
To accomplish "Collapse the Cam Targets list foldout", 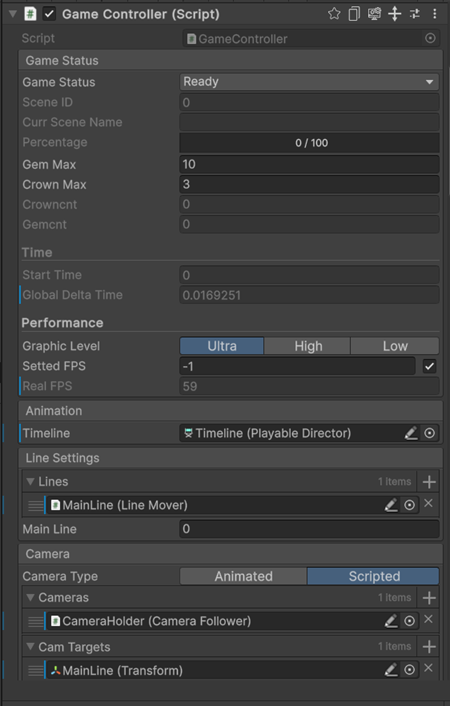I will pos(30,647).
